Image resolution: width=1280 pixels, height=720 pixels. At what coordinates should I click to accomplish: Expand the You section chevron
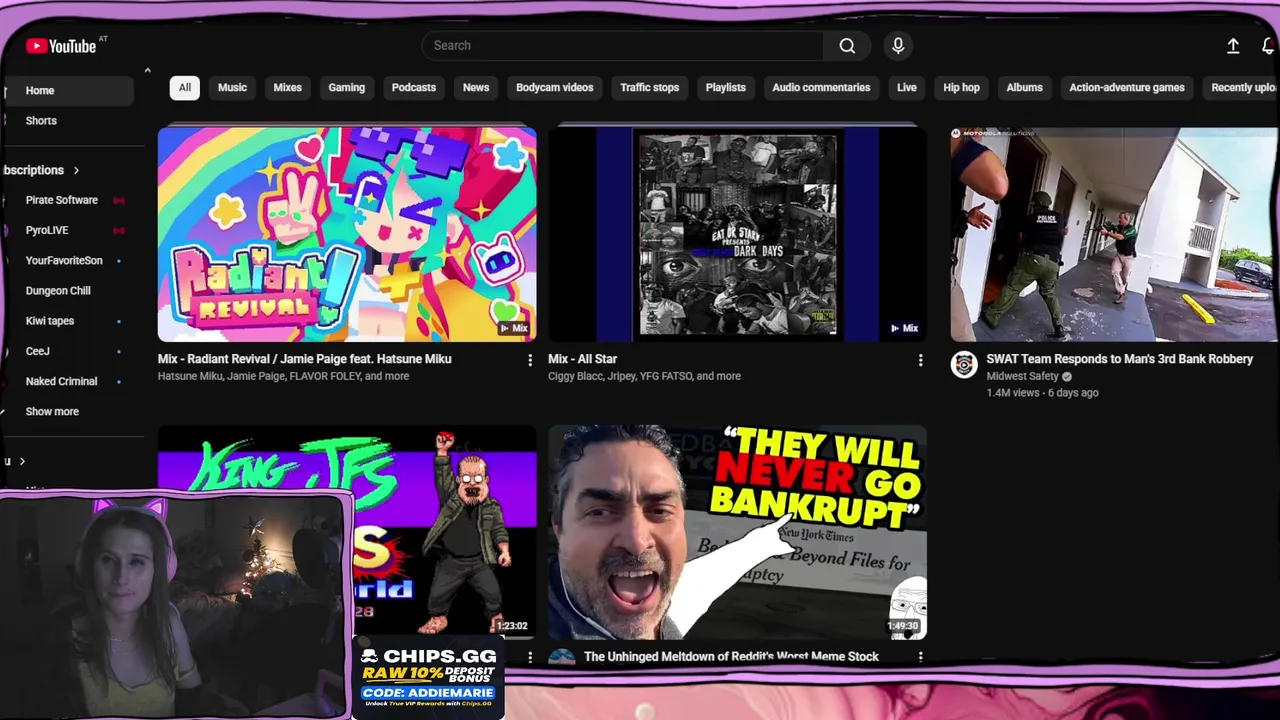click(22, 461)
